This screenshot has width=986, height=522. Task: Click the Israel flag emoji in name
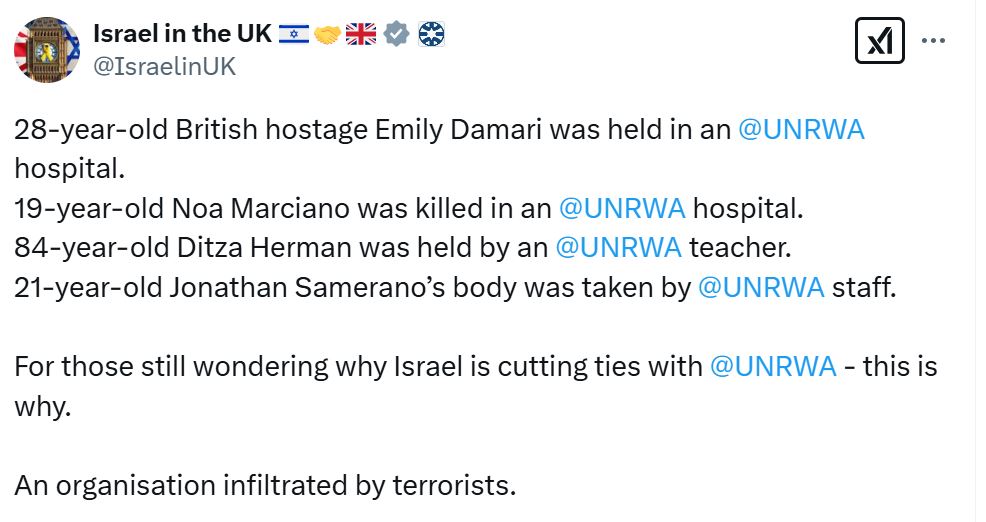[x=294, y=34]
